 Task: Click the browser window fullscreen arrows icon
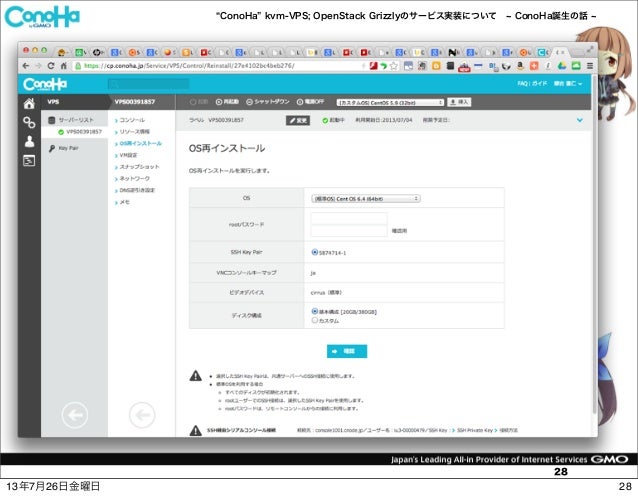tap(590, 50)
